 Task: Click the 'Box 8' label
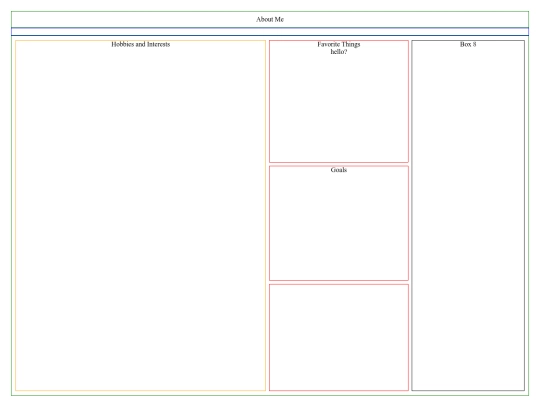(x=468, y=44)
